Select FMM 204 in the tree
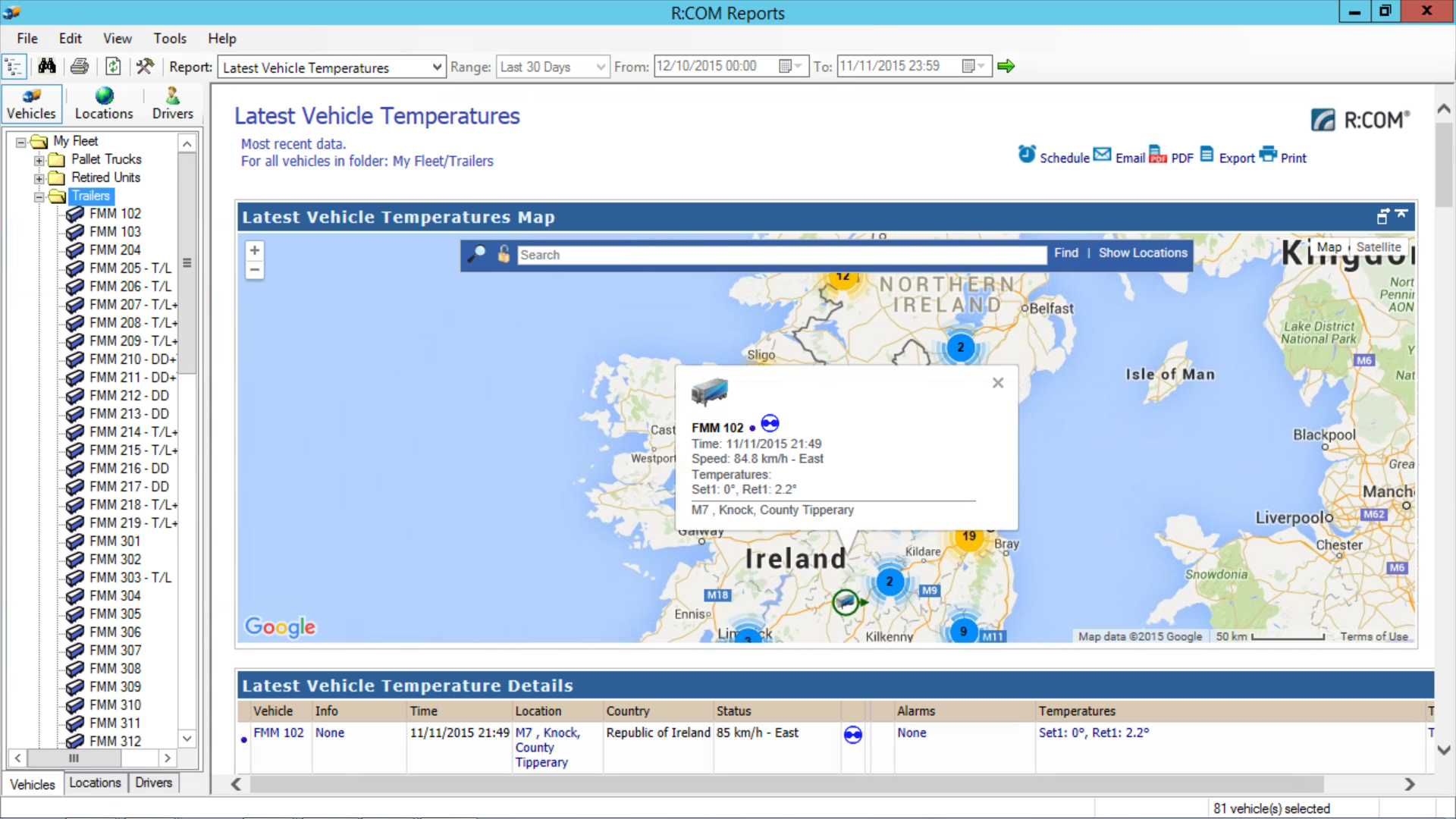The width and height of the screenshot is (1456, 819). click(115, 250)
